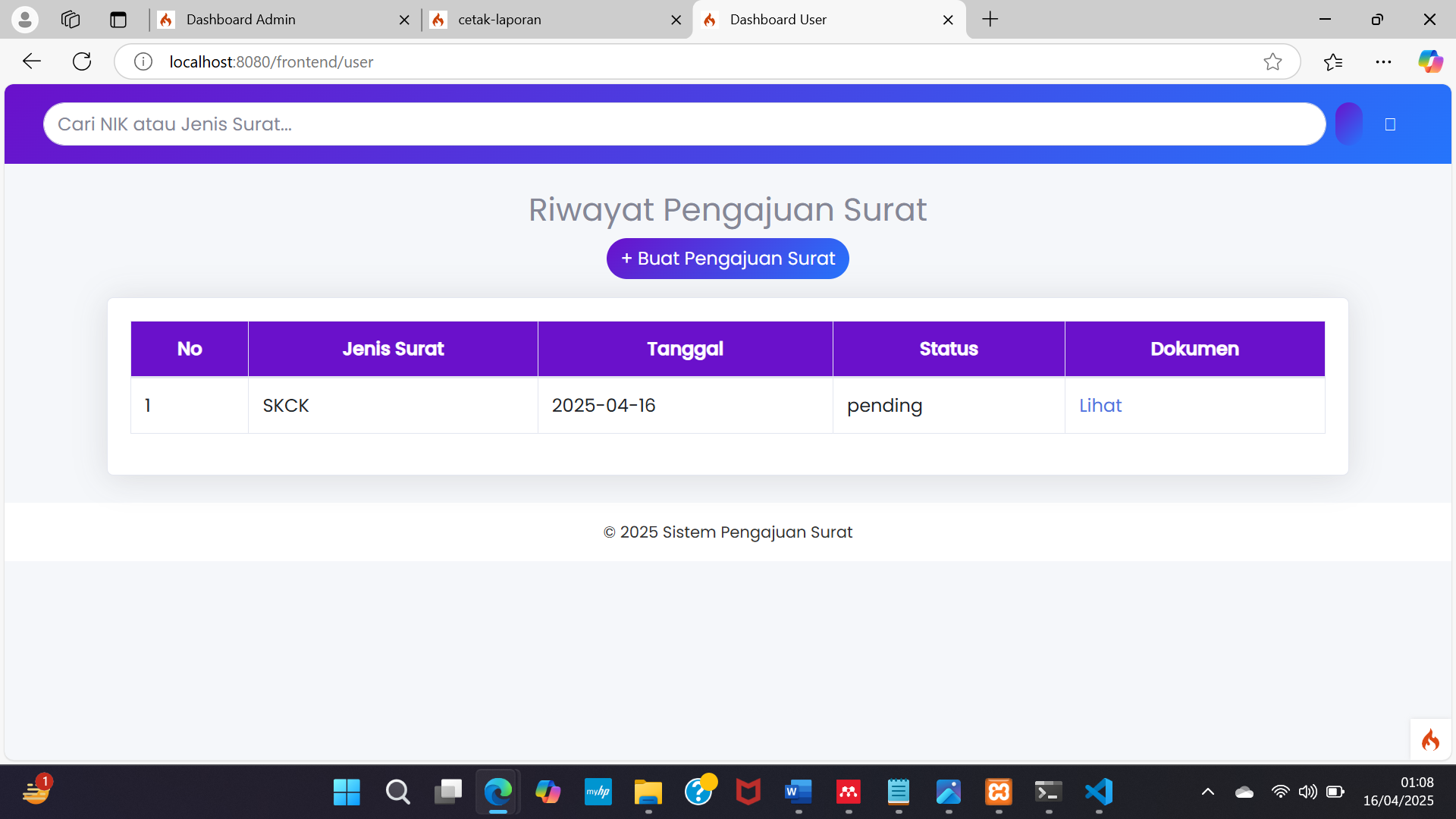Viewport: 1456px width, 819px height.
Task: Click the purple search submit button in the navbar
Action: tap(1349, 124)
